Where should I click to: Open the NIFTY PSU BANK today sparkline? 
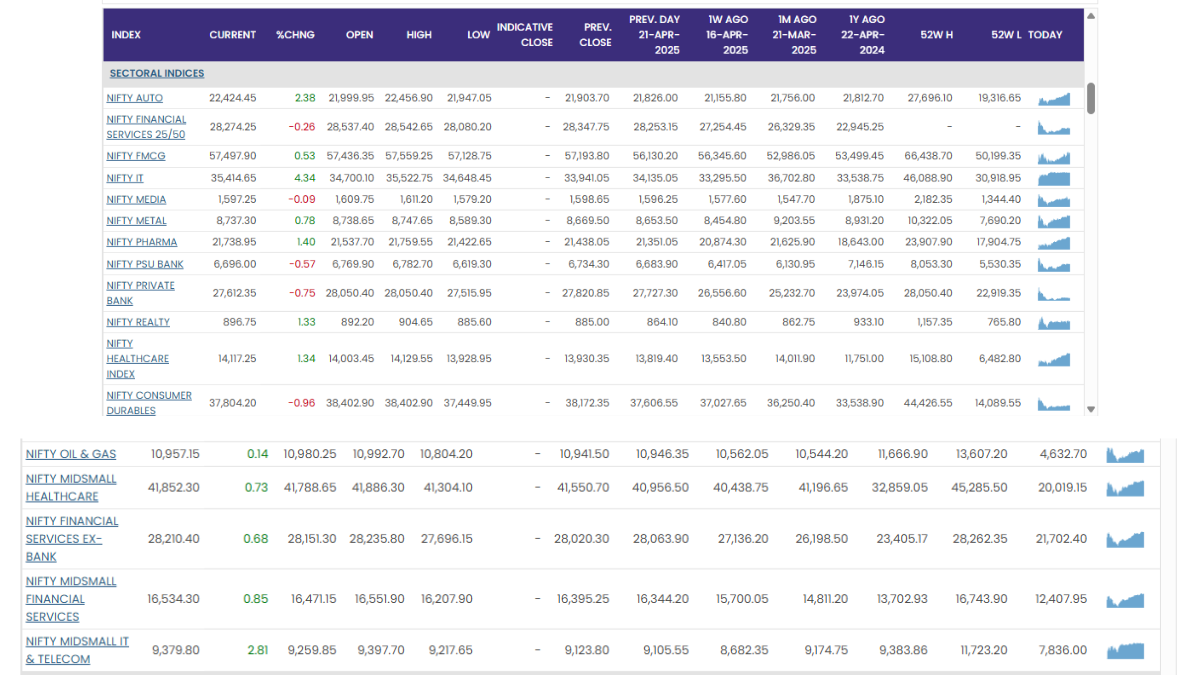[1054, 264]
